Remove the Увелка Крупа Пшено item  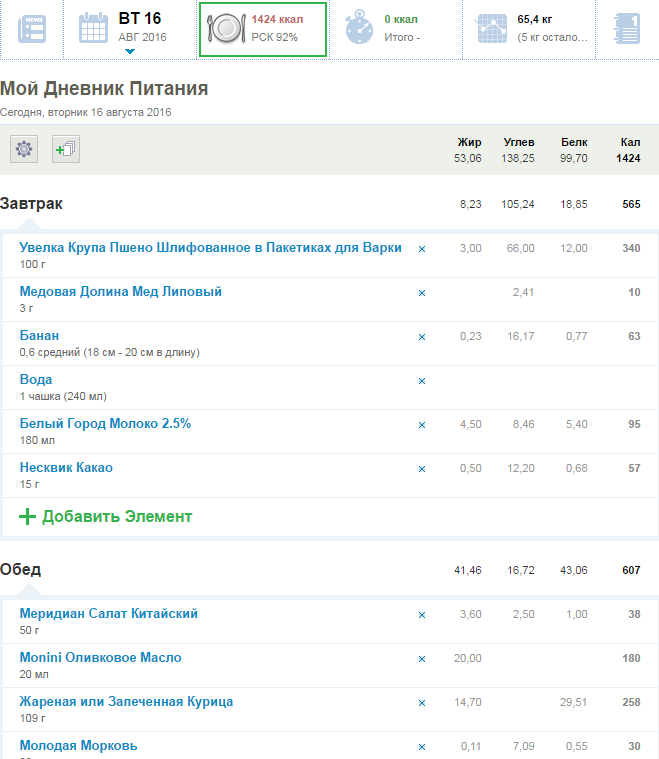[421, 248]
